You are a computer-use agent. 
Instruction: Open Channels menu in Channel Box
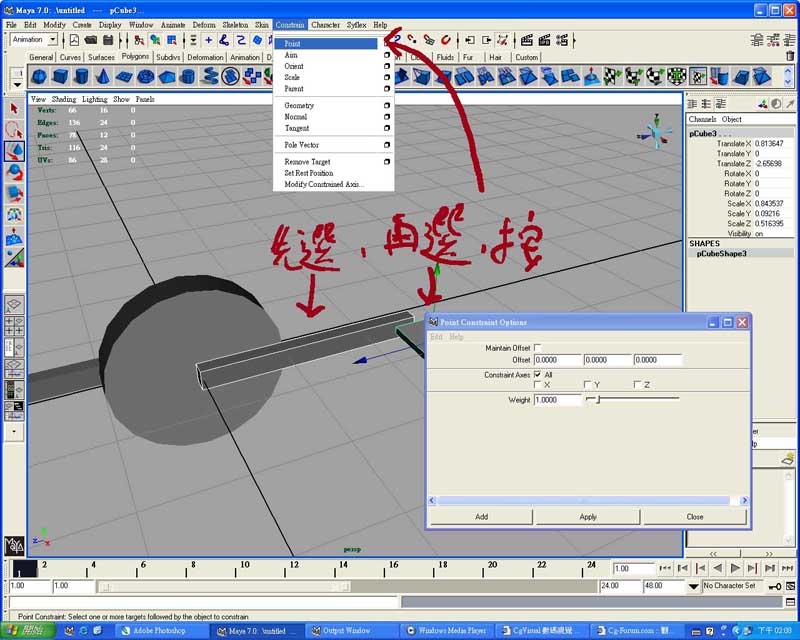pyautogui.click(x=703, y=119)
